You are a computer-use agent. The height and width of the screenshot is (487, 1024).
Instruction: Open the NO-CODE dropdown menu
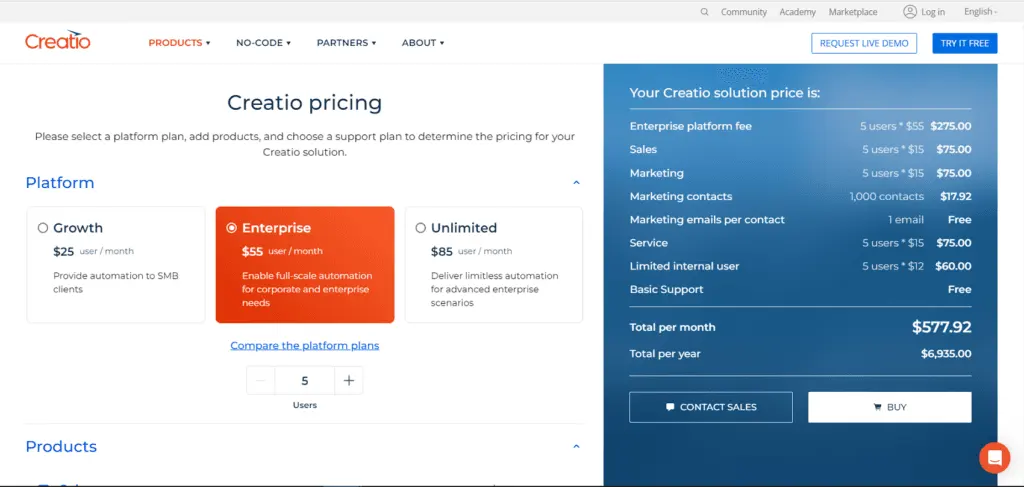[263, 43]
